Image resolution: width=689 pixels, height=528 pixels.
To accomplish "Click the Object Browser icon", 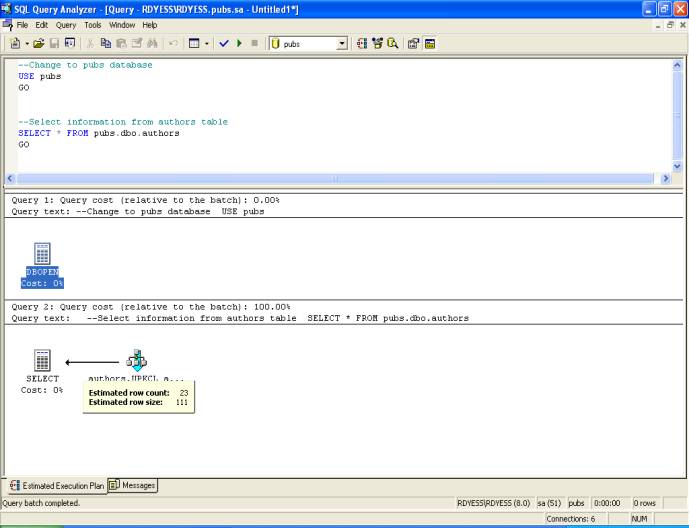I will pos(377,43).
